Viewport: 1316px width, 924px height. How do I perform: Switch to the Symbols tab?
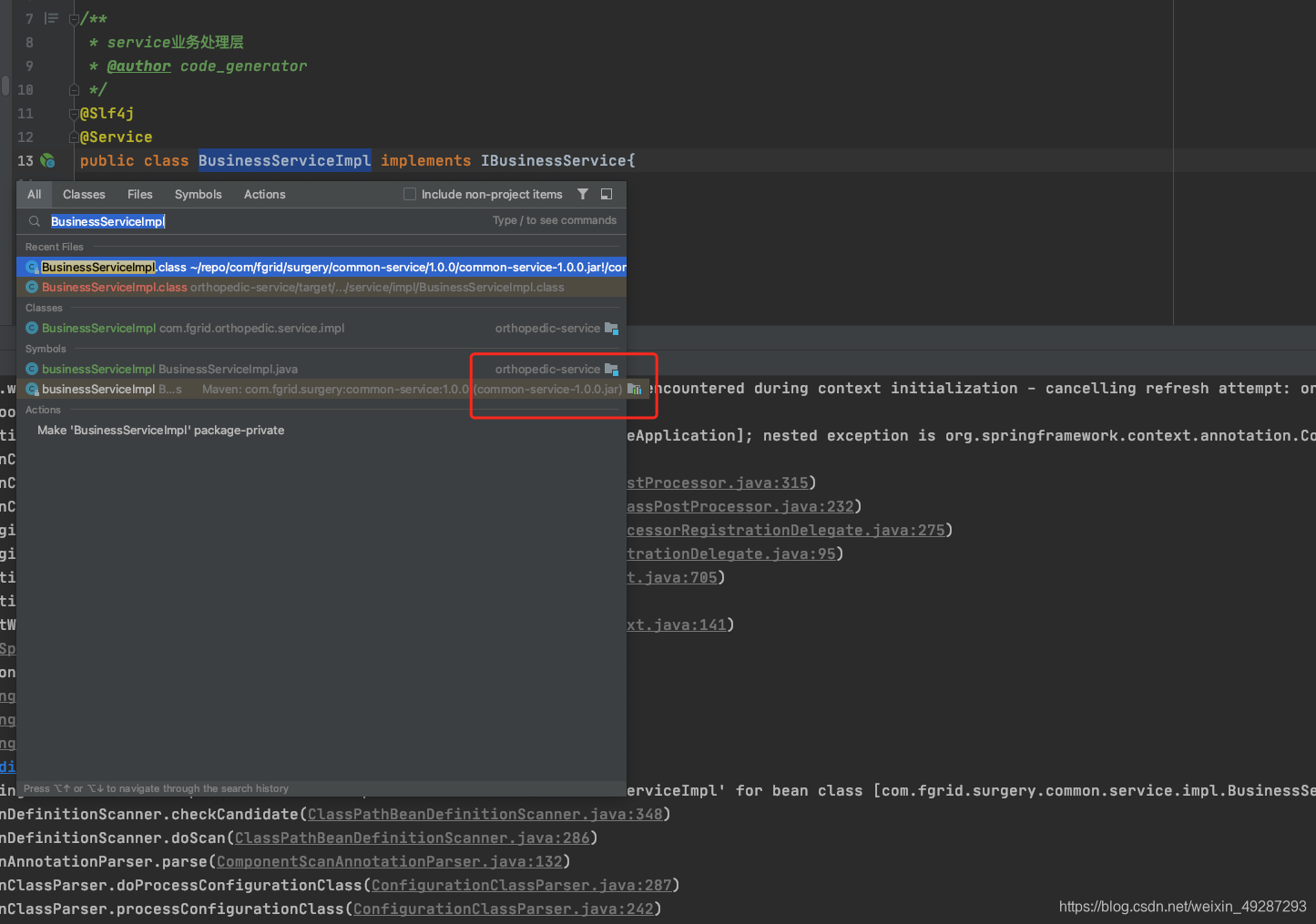point(198,194)
